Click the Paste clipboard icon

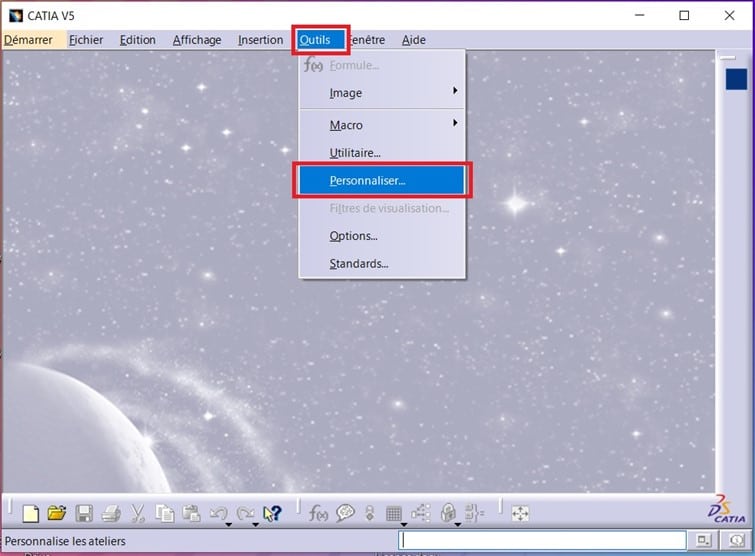click(x=191, y=513)
